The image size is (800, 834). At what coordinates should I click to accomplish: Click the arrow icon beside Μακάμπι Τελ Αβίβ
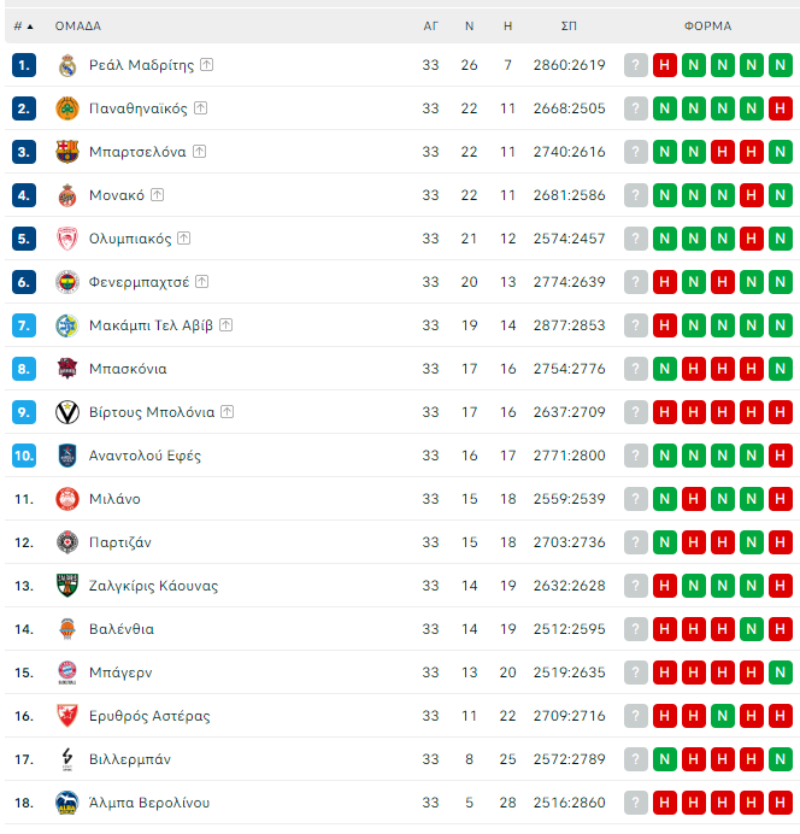pyautogui.click(x=226, y=325)
